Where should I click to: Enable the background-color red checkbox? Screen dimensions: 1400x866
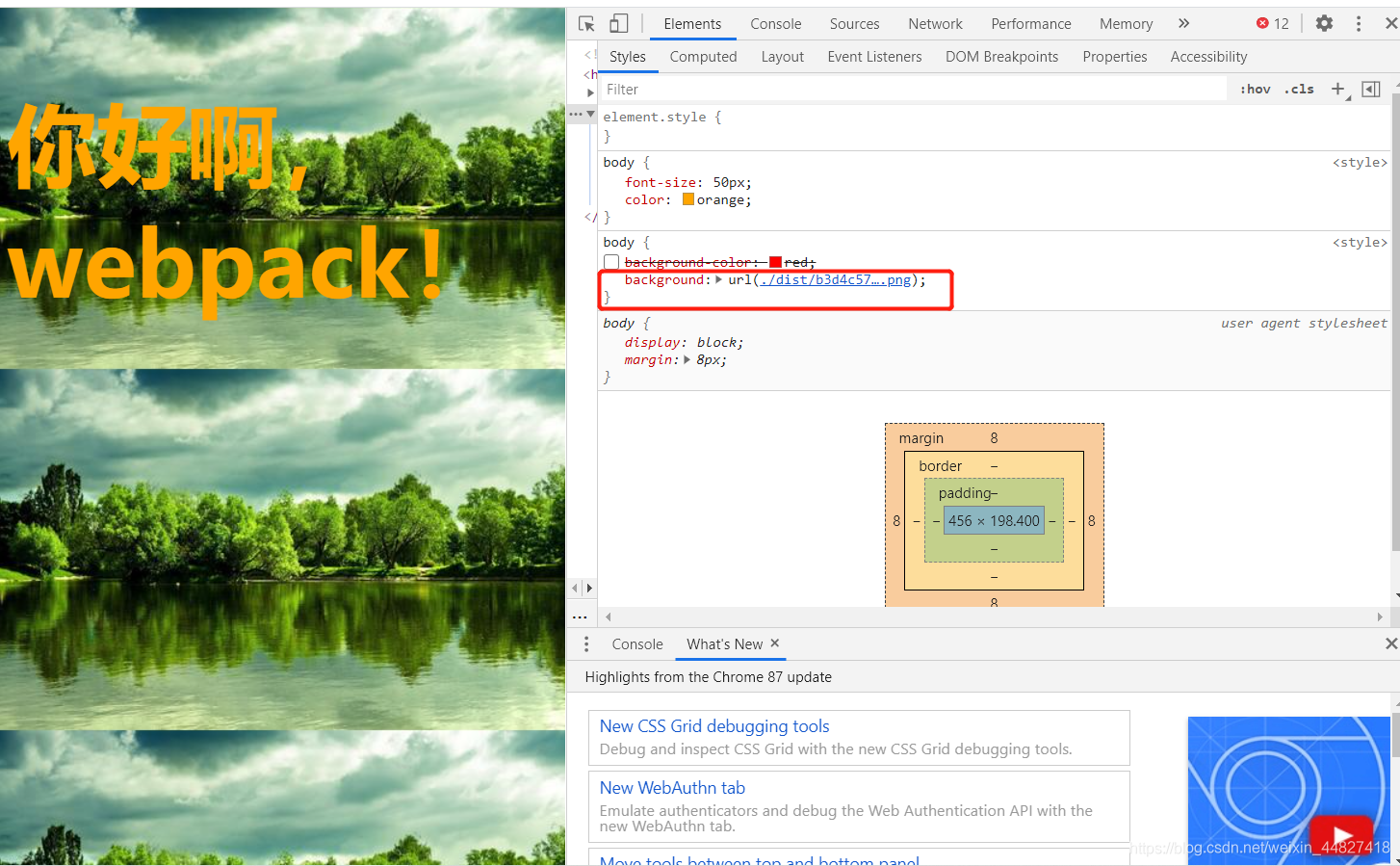[x=611, y=262]
